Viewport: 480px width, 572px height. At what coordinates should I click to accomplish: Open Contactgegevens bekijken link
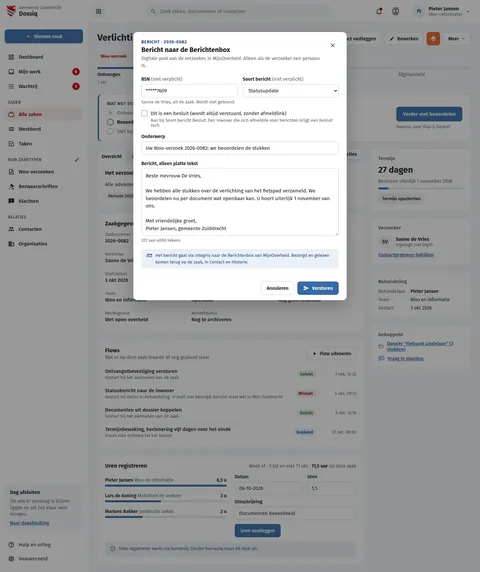click(406, 255)
